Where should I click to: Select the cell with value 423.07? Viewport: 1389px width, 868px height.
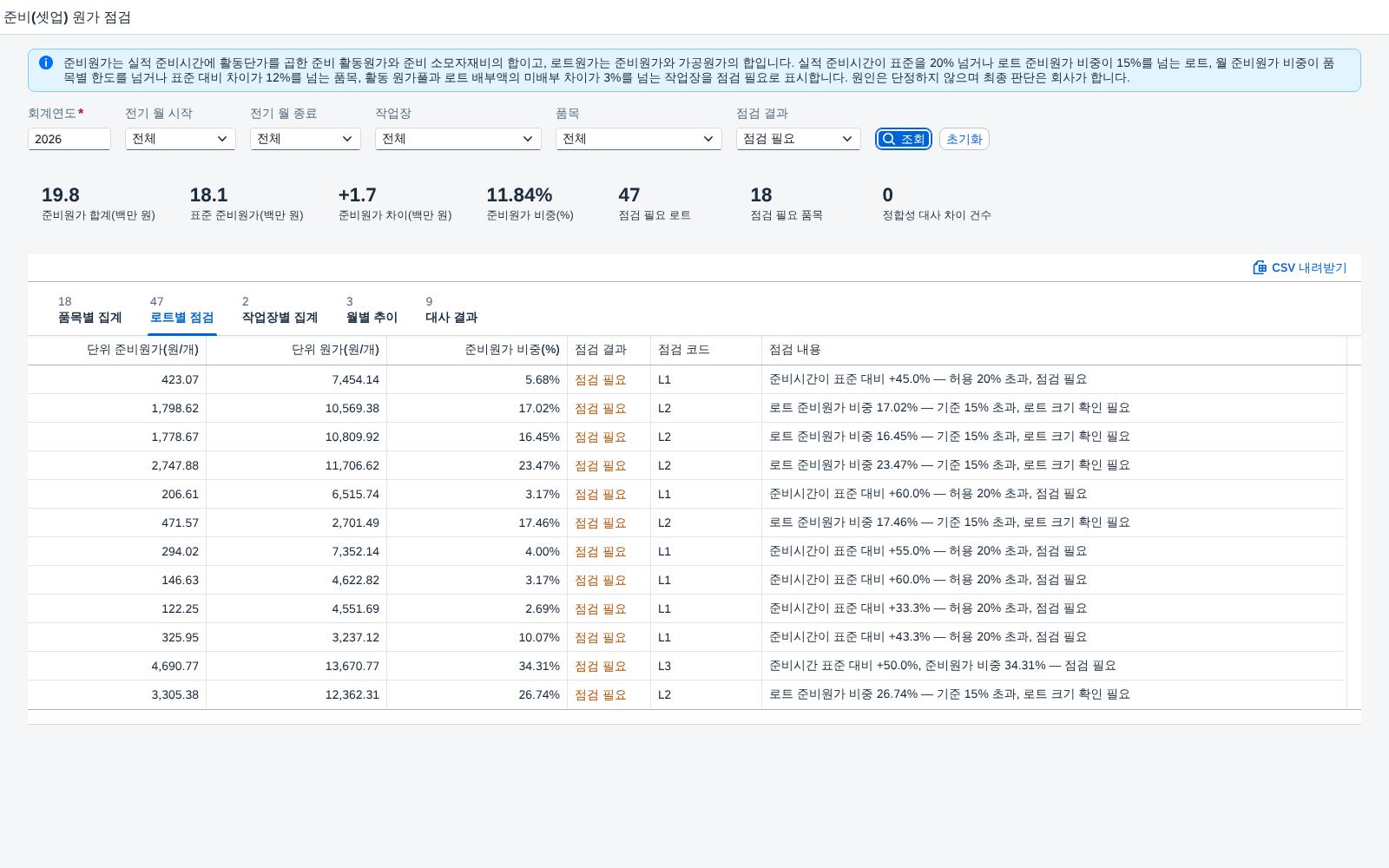point(116,379)
